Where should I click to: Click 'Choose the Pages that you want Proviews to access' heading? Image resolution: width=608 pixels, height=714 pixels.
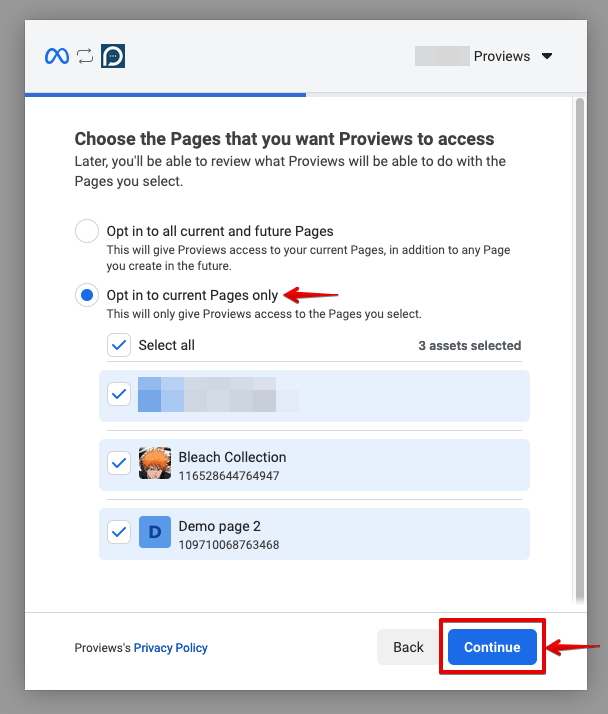point(284,139)
